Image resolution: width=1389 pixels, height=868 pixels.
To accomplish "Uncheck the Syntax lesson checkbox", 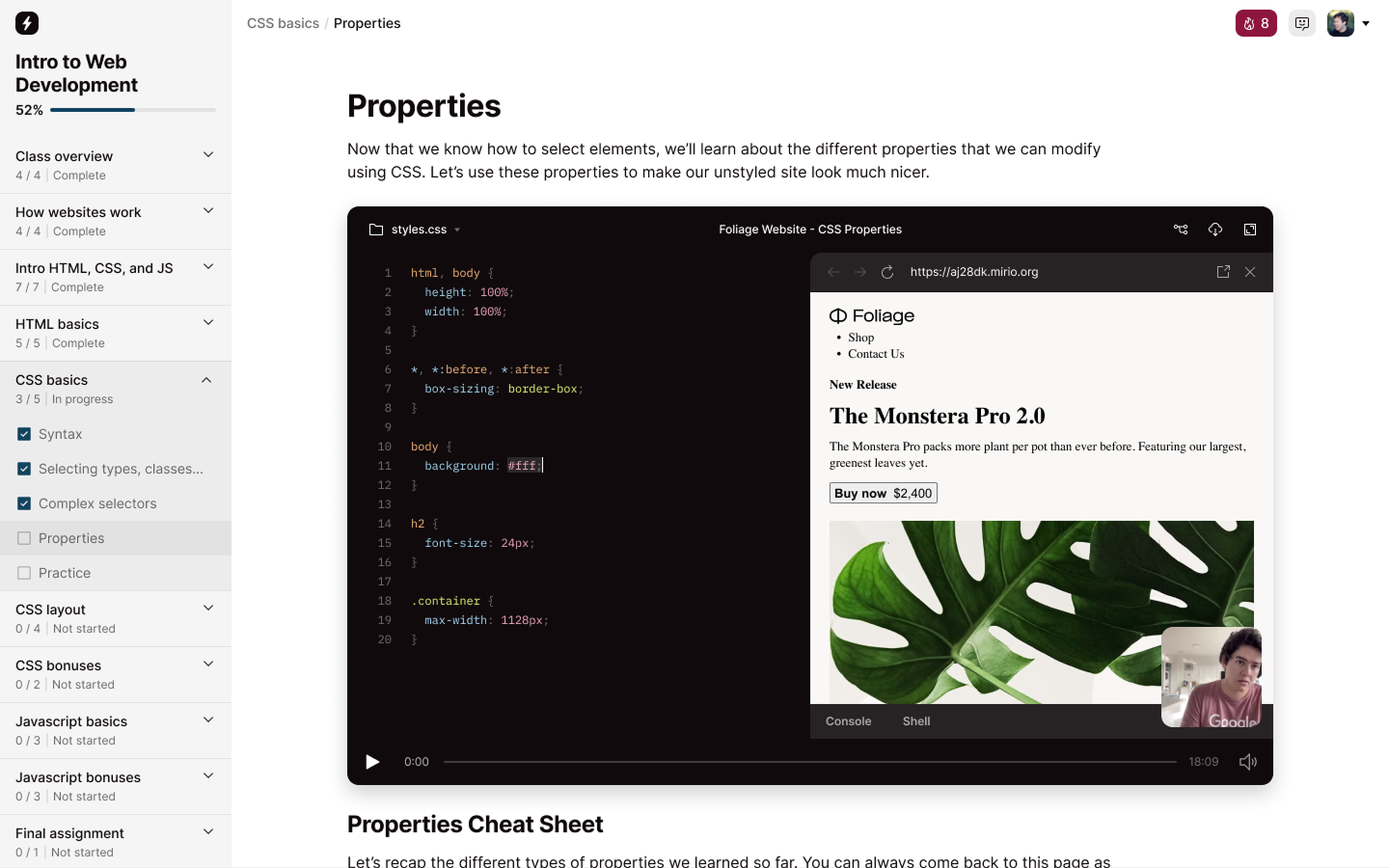I will tap(24, 434).
